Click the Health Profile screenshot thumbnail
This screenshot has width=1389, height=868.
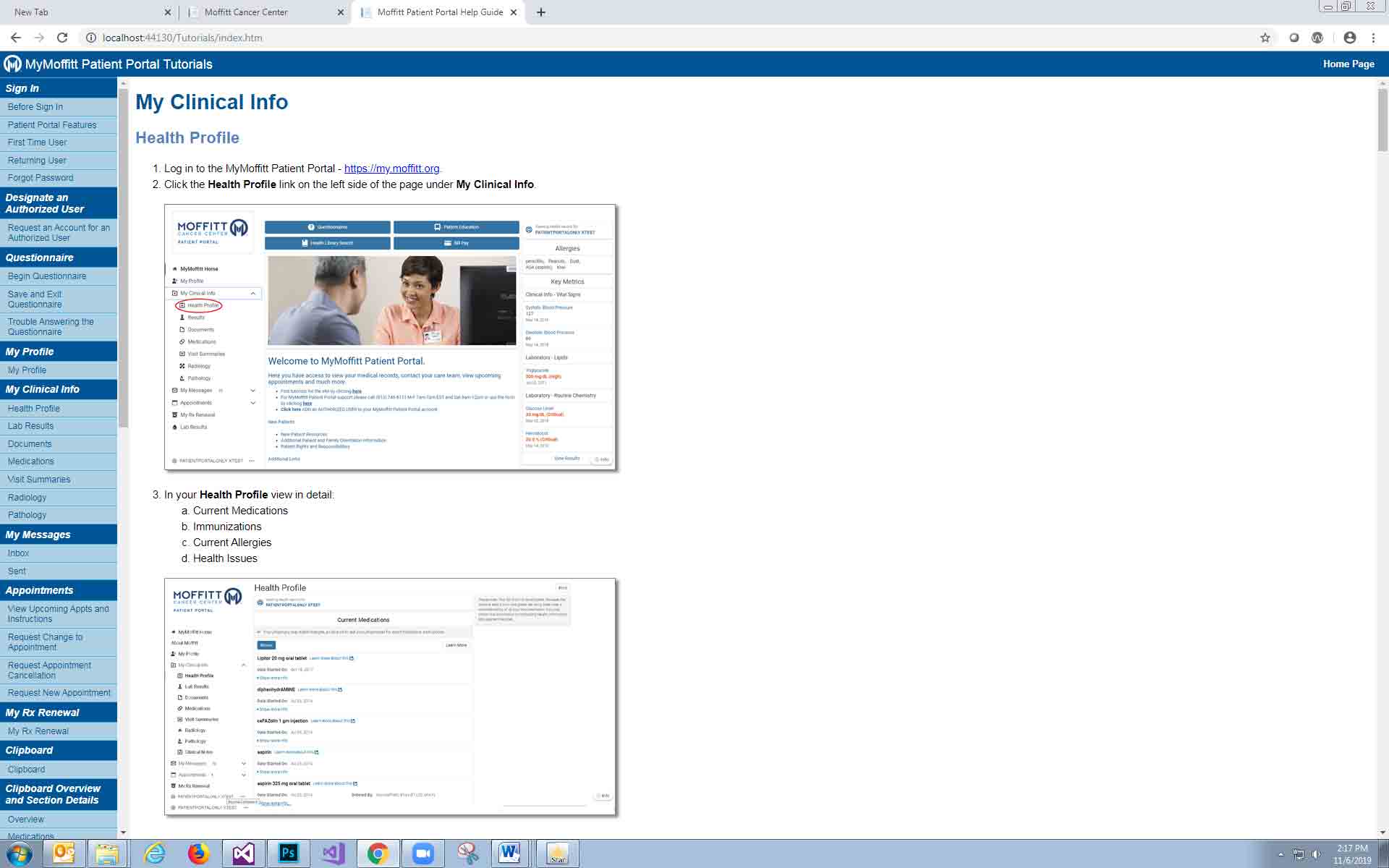click(x=390, y=697)
